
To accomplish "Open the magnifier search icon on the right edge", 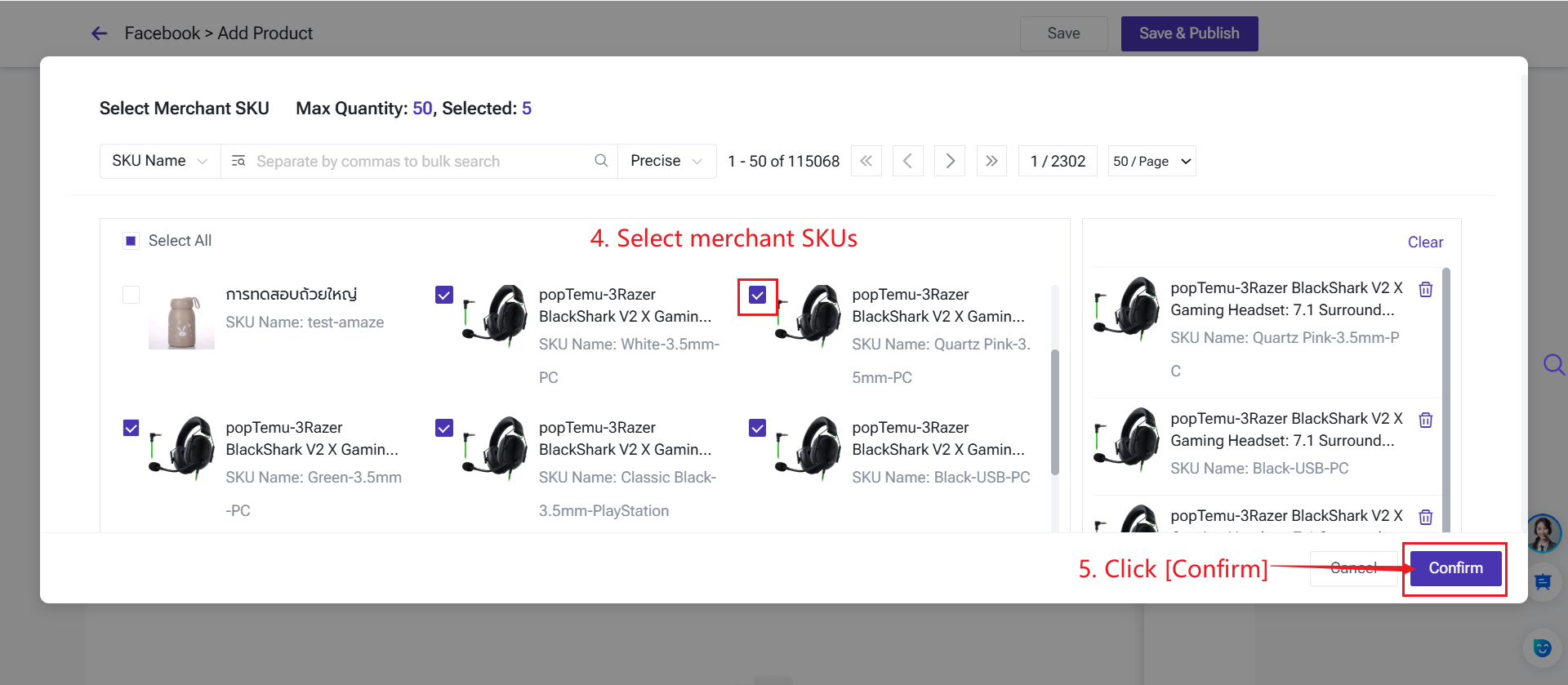I will coord(1553,364).
